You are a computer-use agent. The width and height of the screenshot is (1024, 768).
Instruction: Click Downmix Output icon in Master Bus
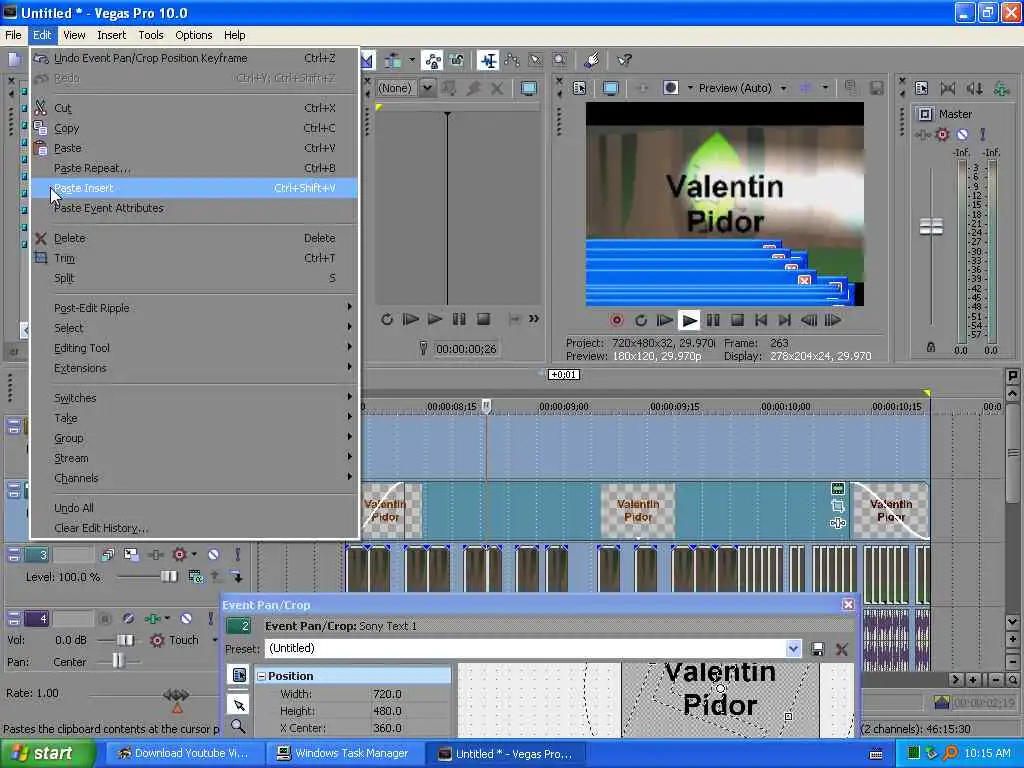point(948,88)
